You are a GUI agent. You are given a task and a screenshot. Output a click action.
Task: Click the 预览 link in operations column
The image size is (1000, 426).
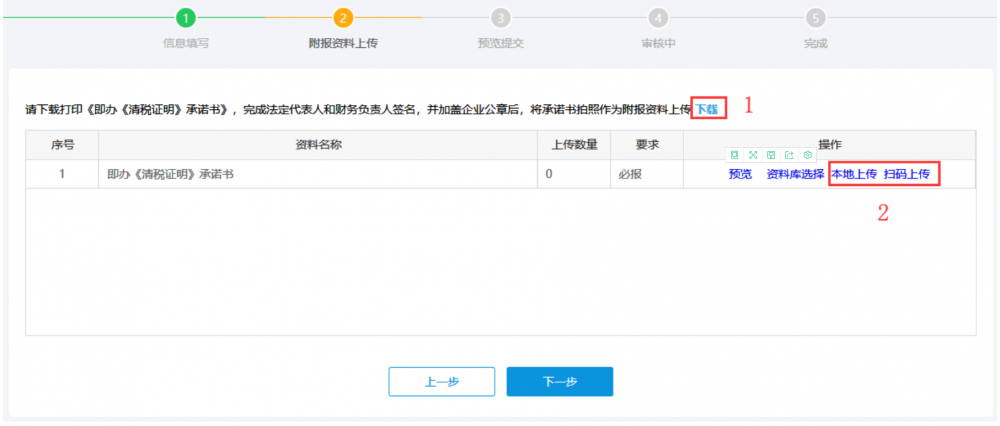740,174
